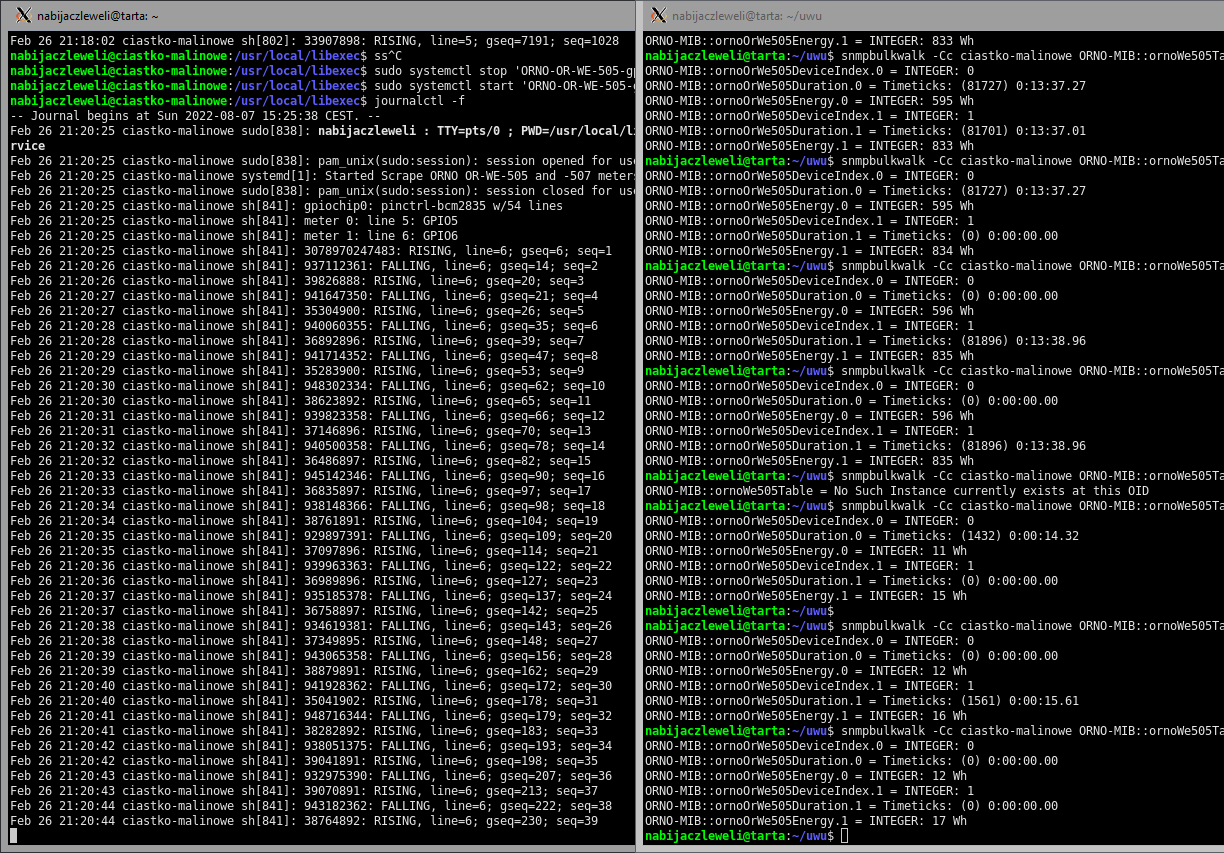Image resolution: width=1224 pixels, height=853 pixels.
Task: Select the ~/uwu terminal window title
Action: [x=746, y=16]
